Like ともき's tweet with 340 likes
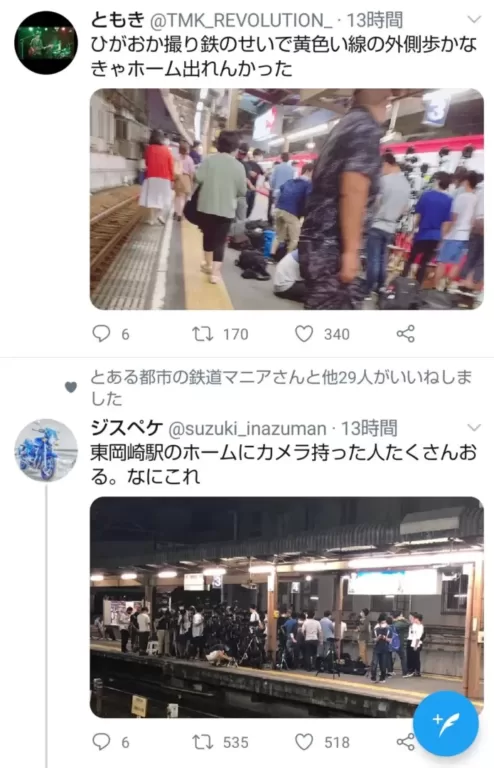This screenshot has height=768, width=494. click(x=304, y=334)
